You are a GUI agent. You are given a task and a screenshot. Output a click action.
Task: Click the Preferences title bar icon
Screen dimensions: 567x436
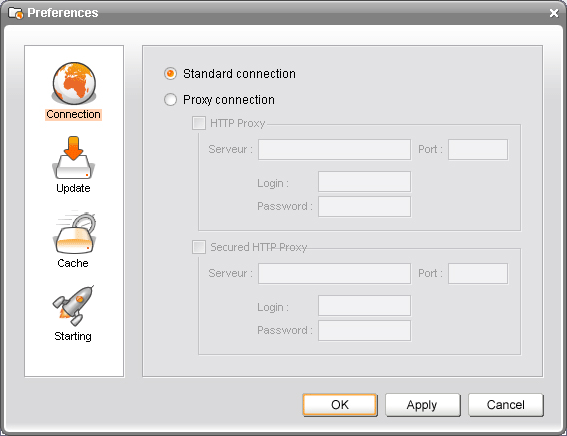click(x=15, y=13)
